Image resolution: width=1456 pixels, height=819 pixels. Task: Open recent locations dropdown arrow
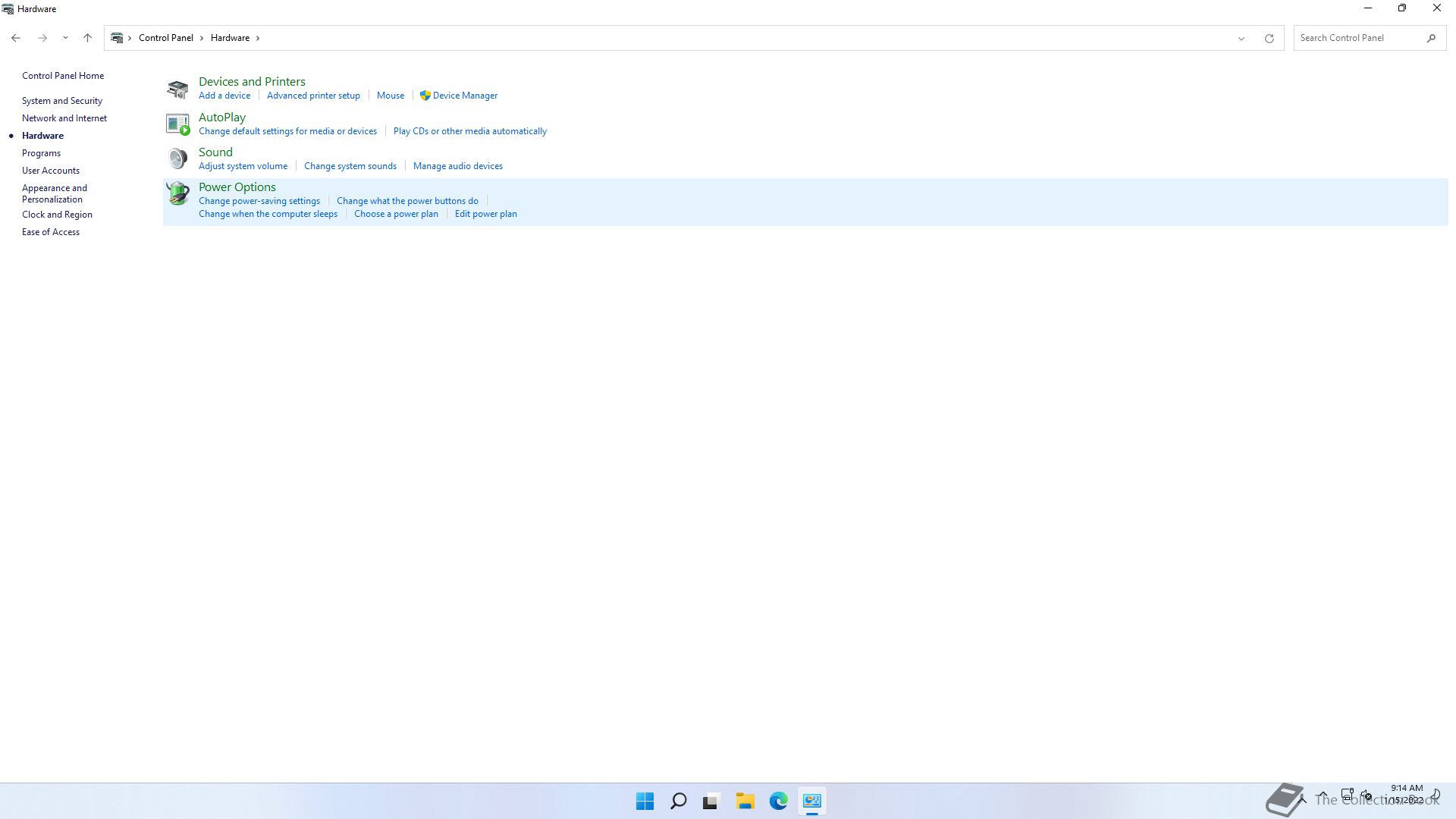(x=65, y=38)
